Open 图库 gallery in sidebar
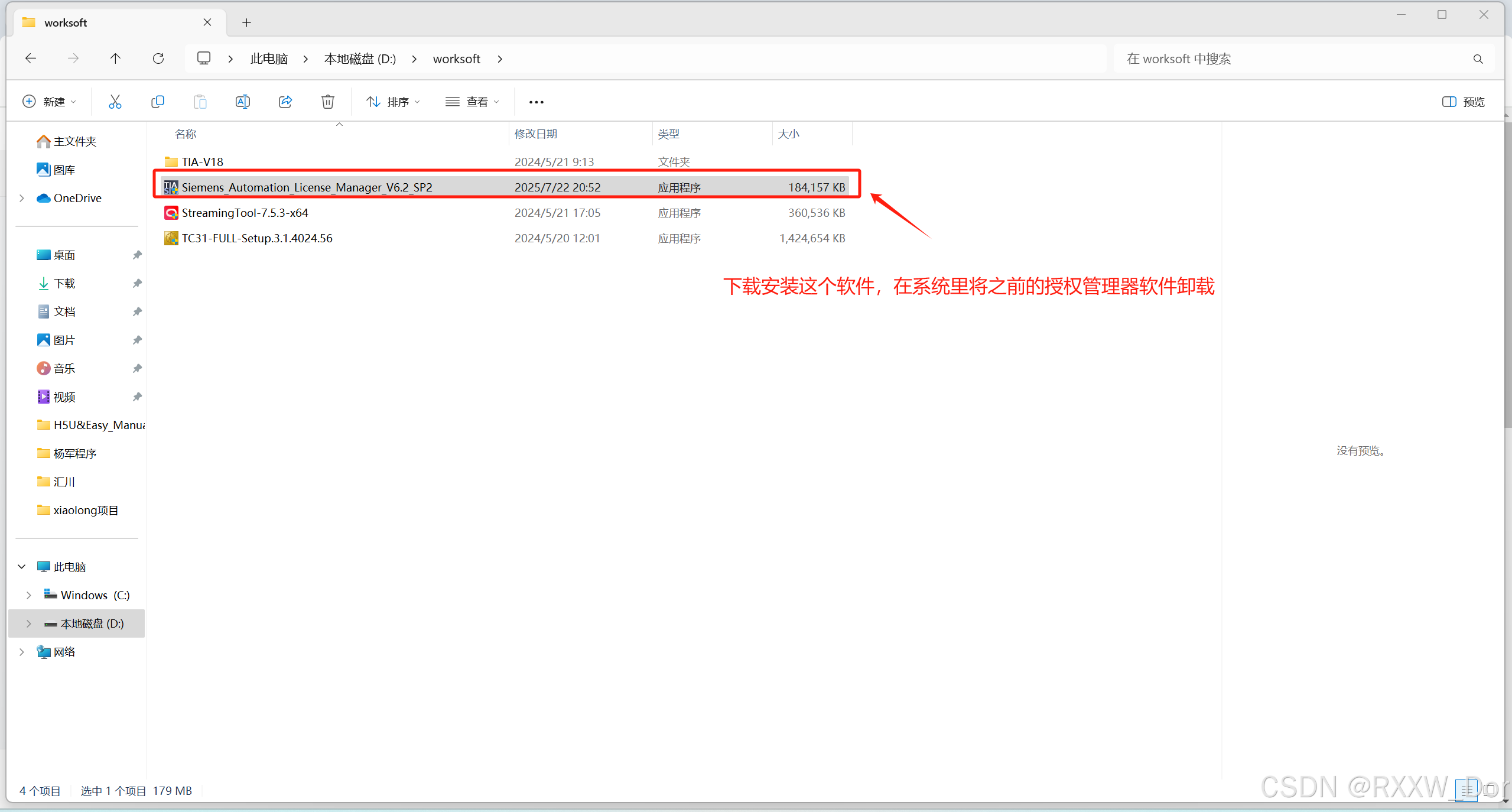This screenshot has height=812, width=1512. pos(56,170)
